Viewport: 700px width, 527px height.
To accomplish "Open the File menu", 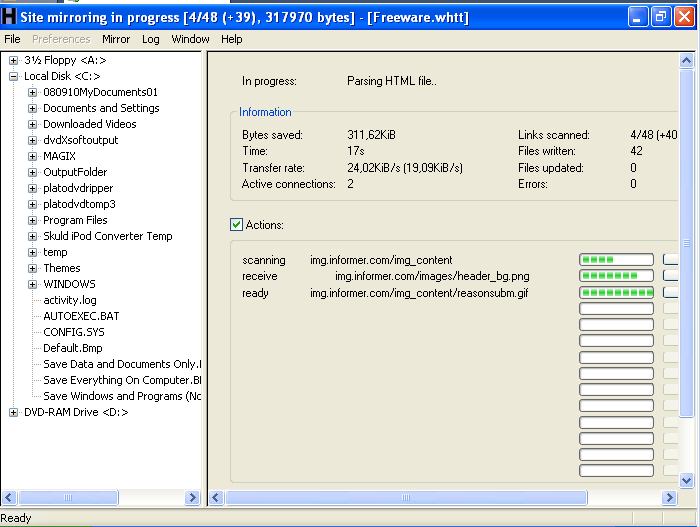I will tap(12, 39).
